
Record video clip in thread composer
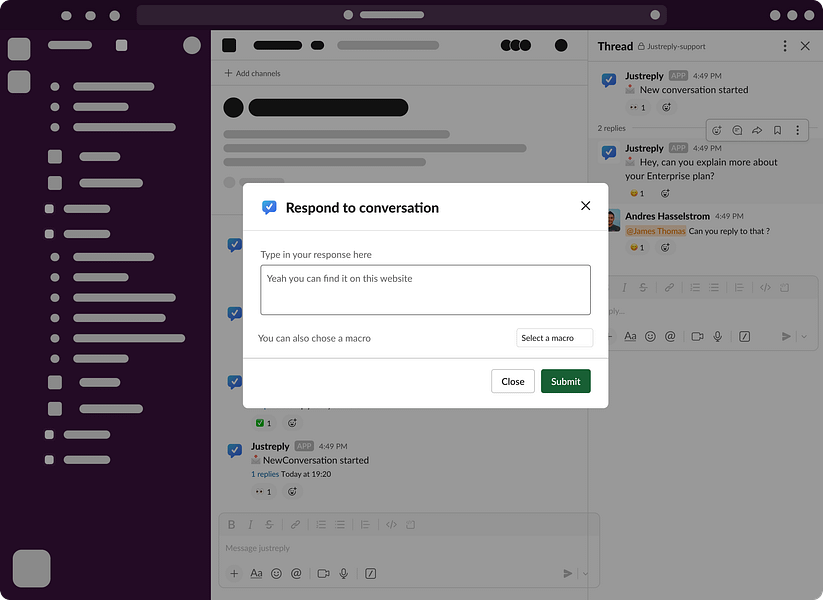pyautogui.click(x=698, y=336)
